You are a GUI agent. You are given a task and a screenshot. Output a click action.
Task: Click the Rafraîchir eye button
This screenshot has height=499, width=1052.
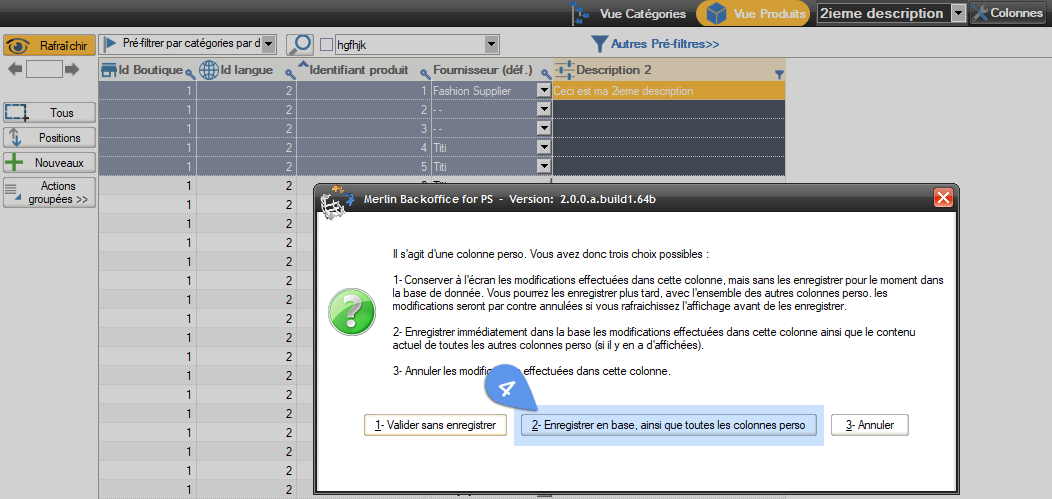[49, 45]
